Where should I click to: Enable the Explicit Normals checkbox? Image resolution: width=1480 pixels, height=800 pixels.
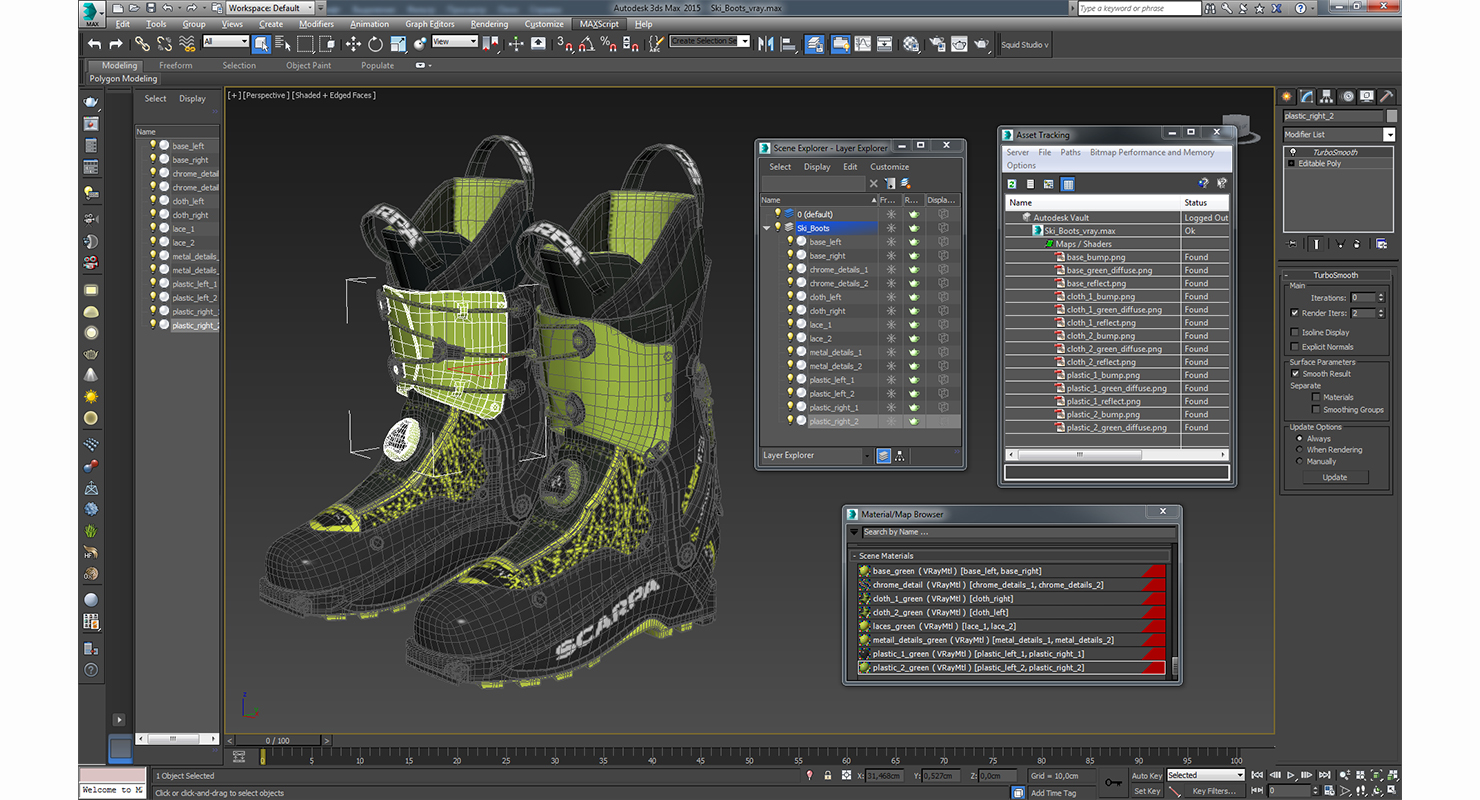[x=1295, y=347]
